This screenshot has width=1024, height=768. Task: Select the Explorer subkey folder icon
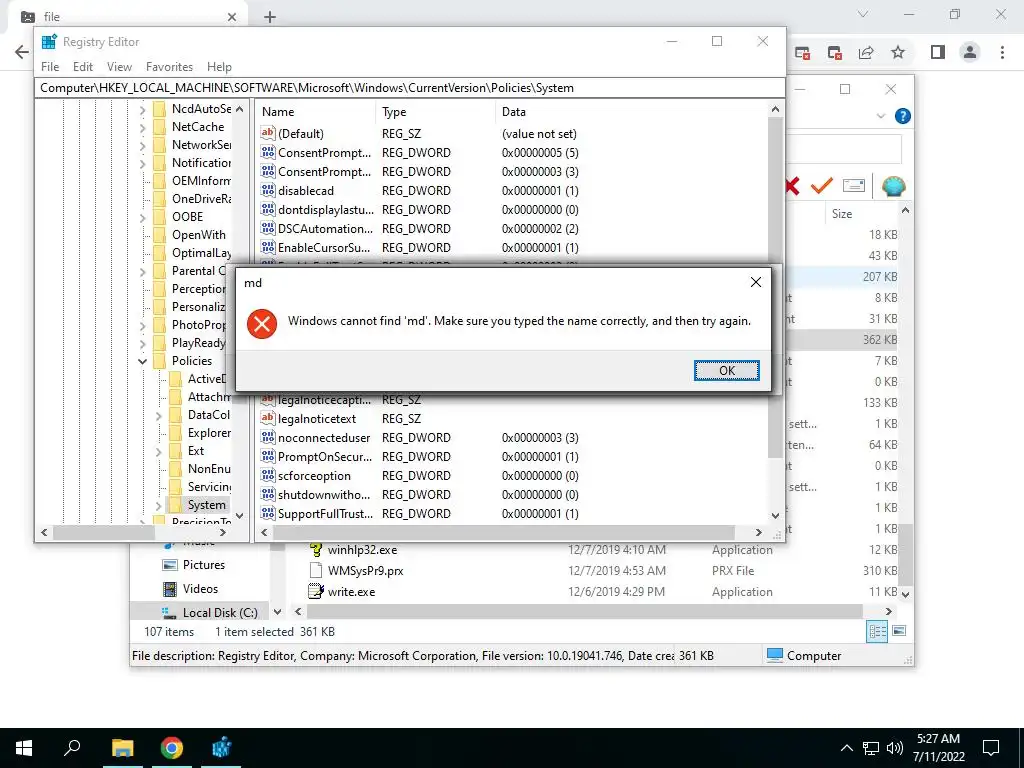coord(175,433)
